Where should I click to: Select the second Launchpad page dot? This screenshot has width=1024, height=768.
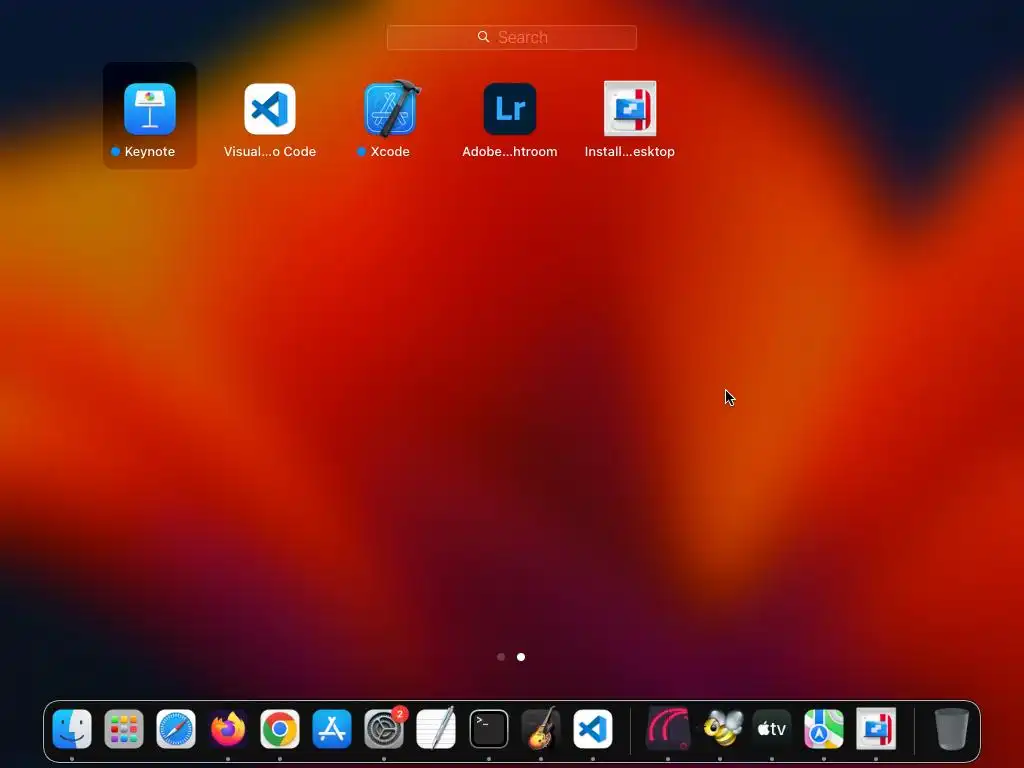point(520,657)
